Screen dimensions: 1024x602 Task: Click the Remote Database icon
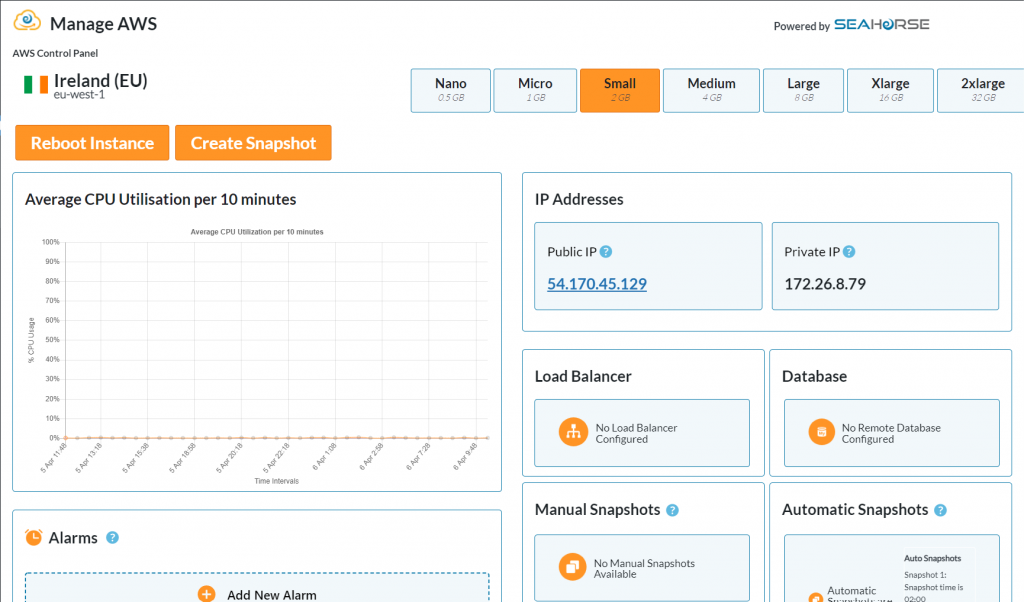[x=822, y=432]
